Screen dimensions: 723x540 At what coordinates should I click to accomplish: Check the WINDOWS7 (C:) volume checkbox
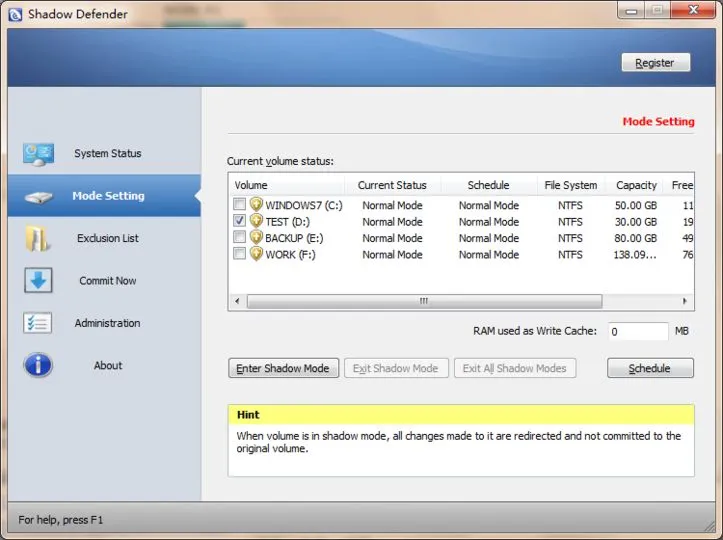[239, 204]
